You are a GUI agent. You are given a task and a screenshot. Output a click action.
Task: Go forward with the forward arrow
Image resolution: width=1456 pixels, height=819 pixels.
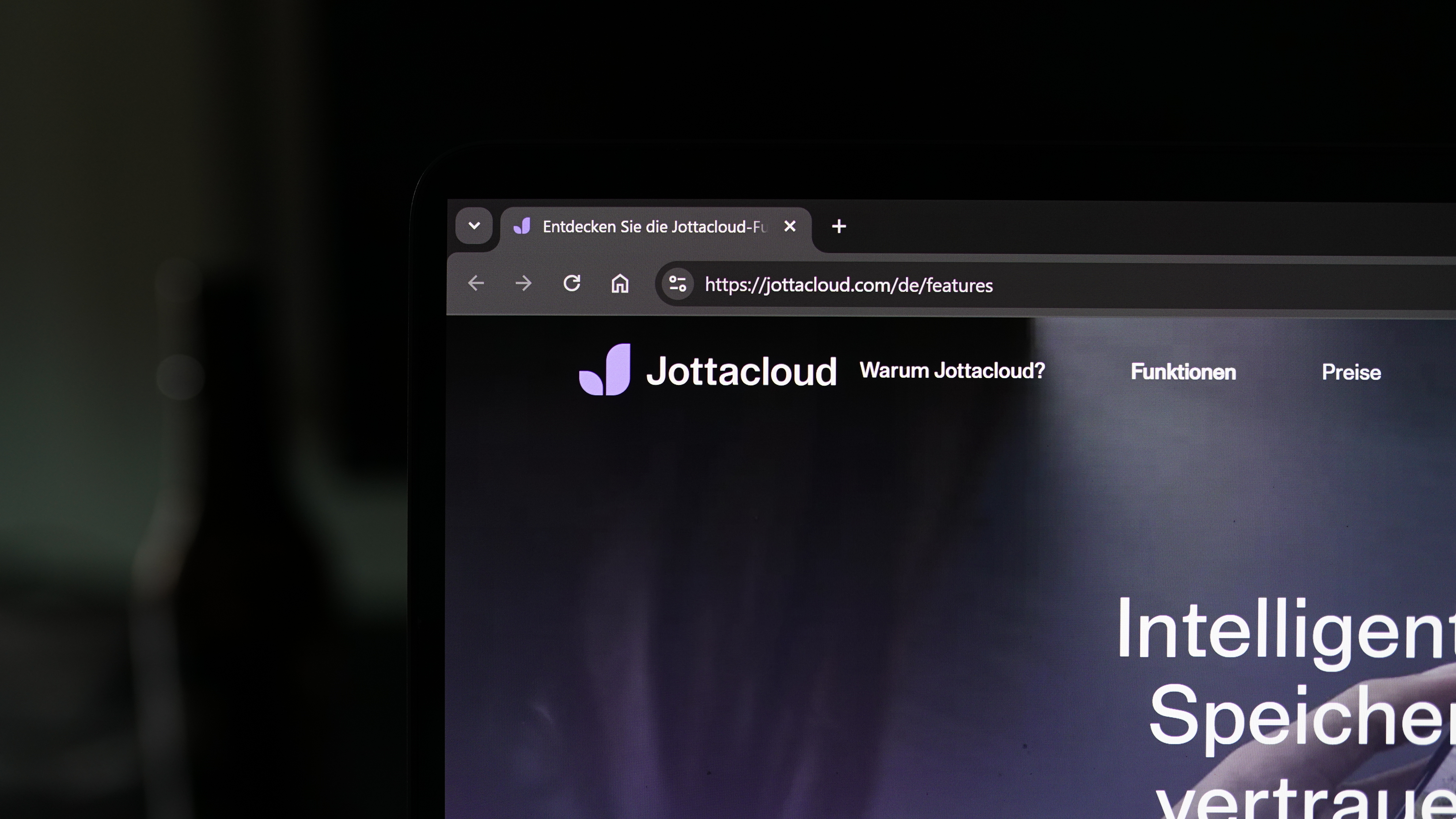point(524,283)
